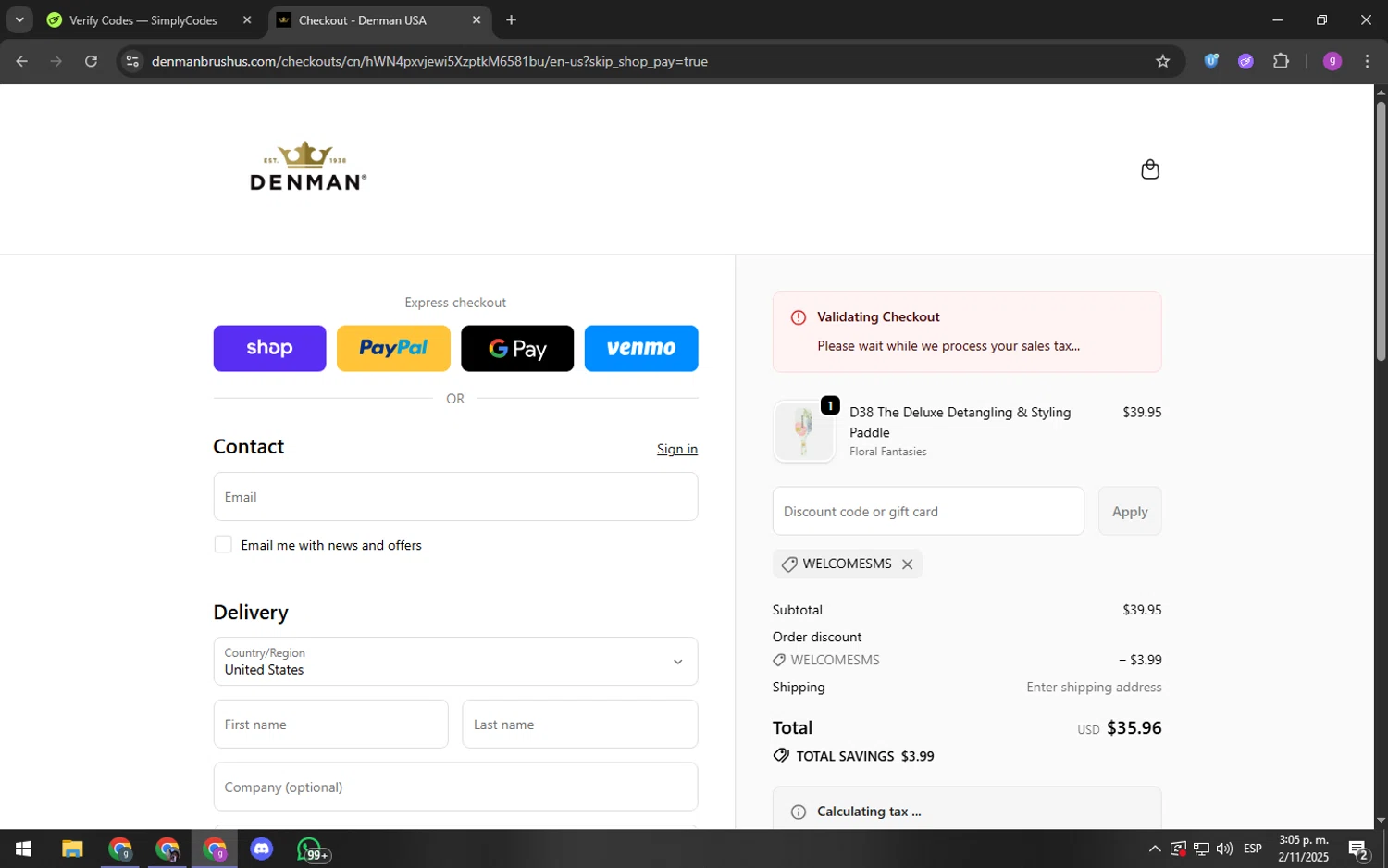Focus the Last name field

click(x=579, y=724)
